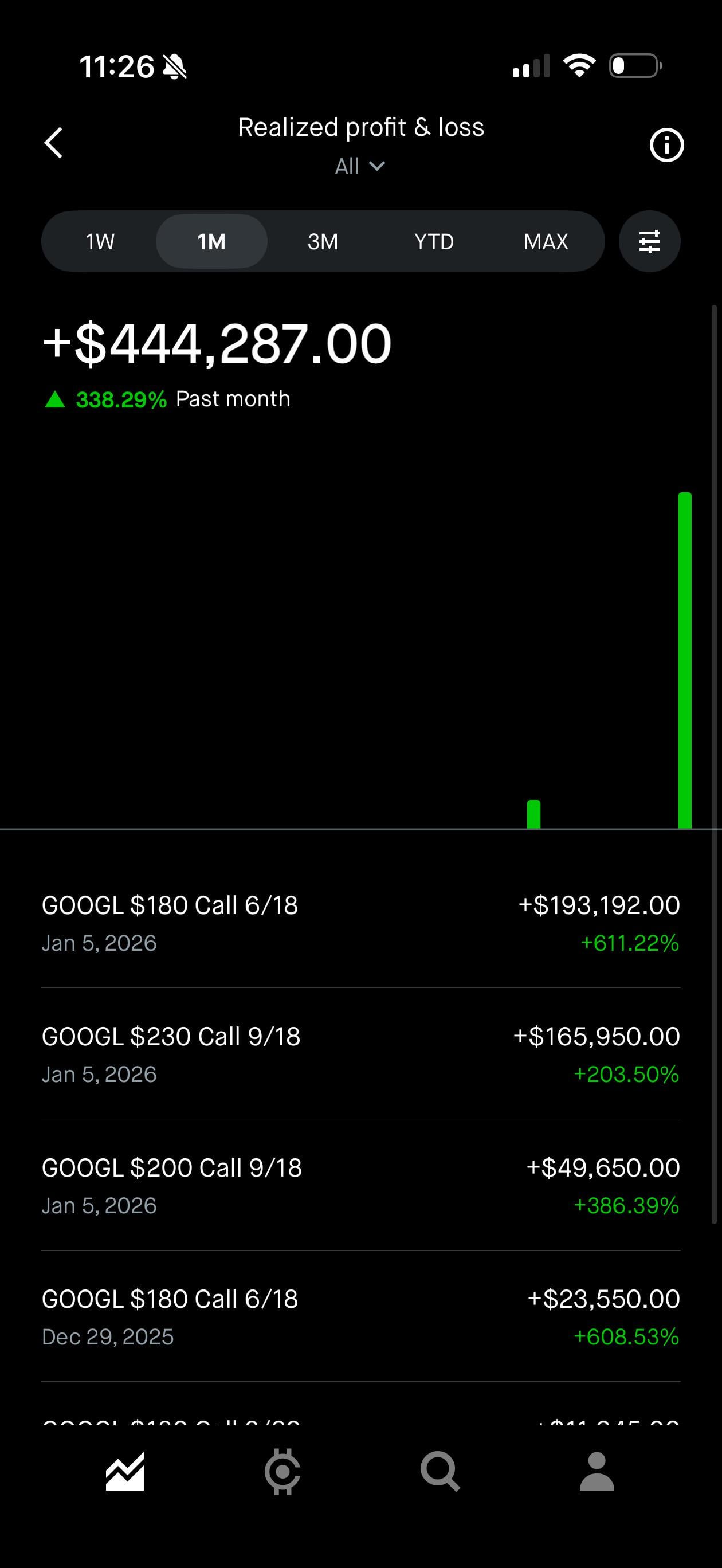Tap the back arrow icon
Image resolution: width=722 pixels, height=1568 pixels.
click(x=53, y=143)
